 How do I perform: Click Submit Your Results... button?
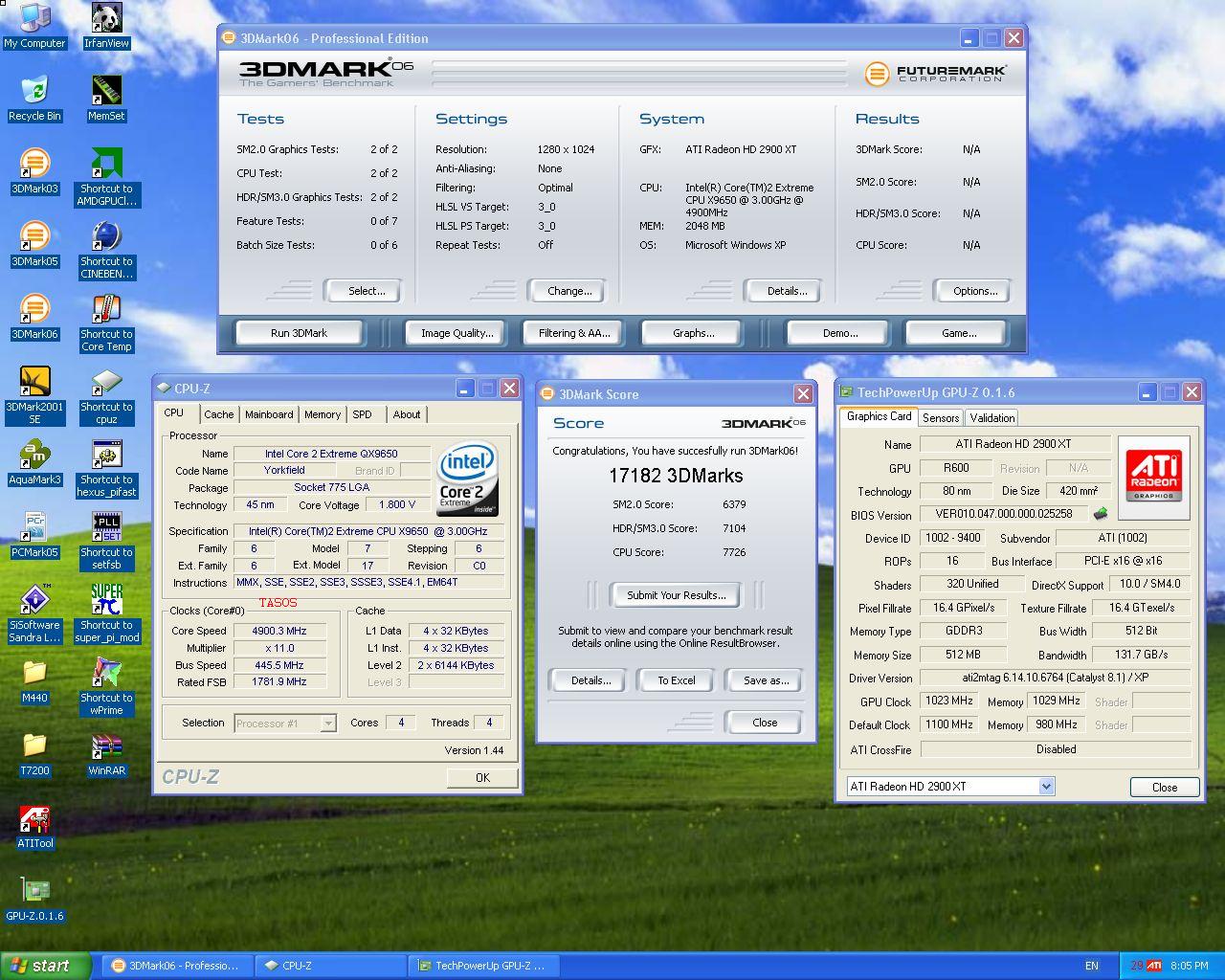coord(677,595)
